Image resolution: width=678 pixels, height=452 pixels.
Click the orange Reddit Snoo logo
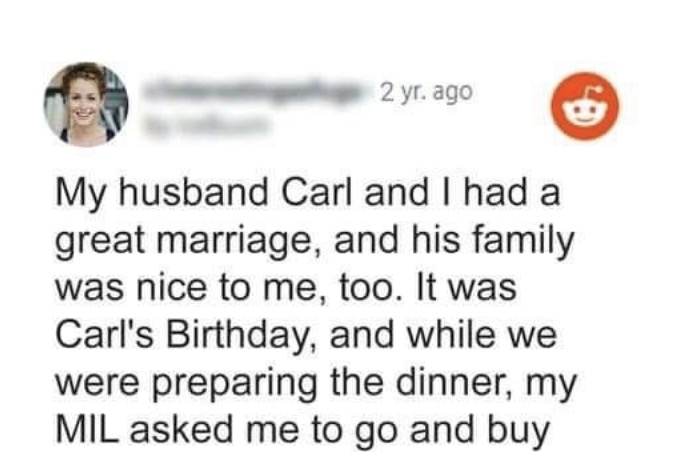pyautogui.click(x=585, y=106)
